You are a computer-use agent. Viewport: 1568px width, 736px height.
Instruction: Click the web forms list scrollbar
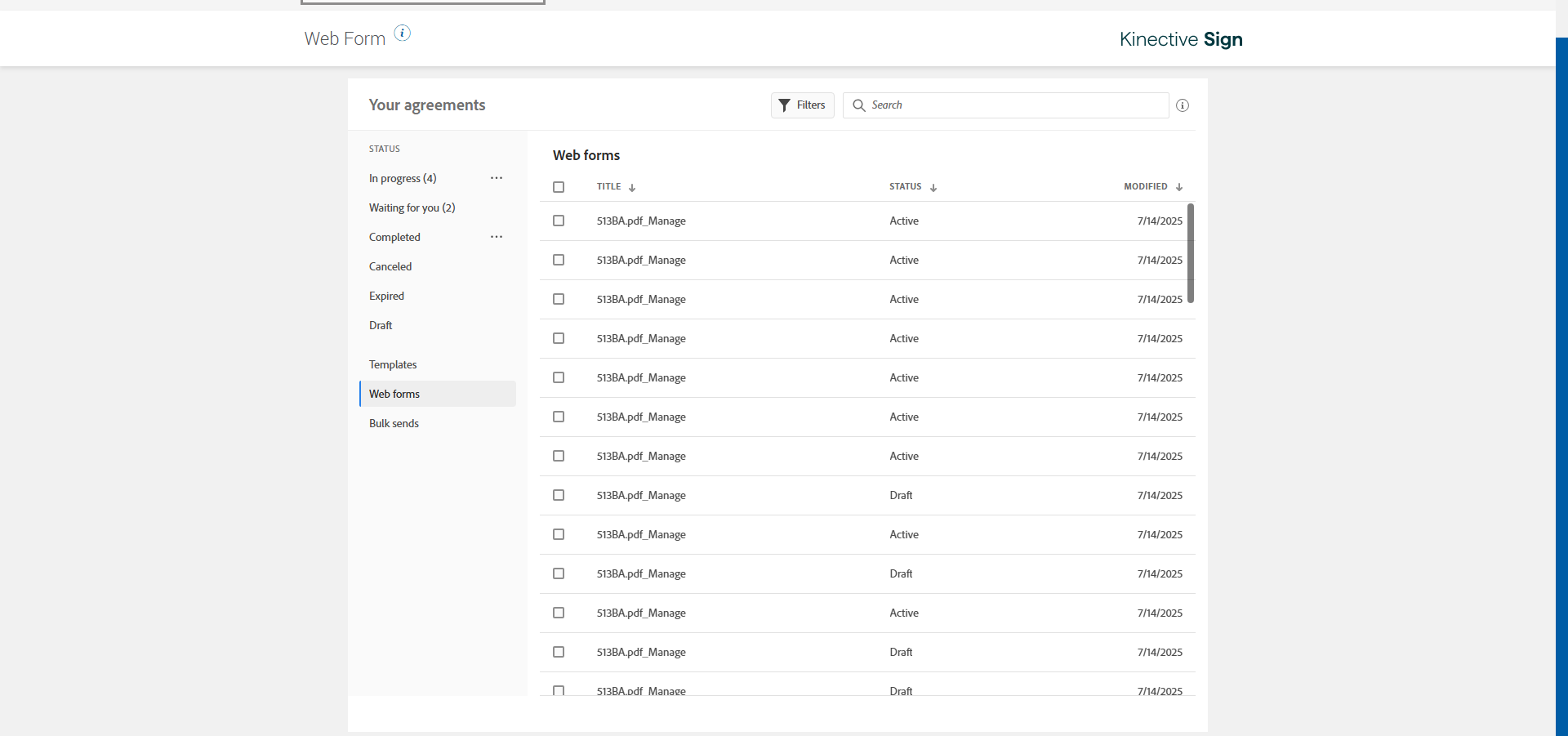[x=1191, y=253]
